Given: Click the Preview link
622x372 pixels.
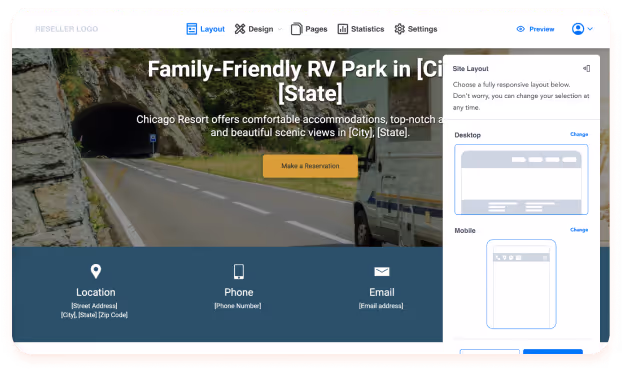Looking at the screenshot, I should (536, 29).
